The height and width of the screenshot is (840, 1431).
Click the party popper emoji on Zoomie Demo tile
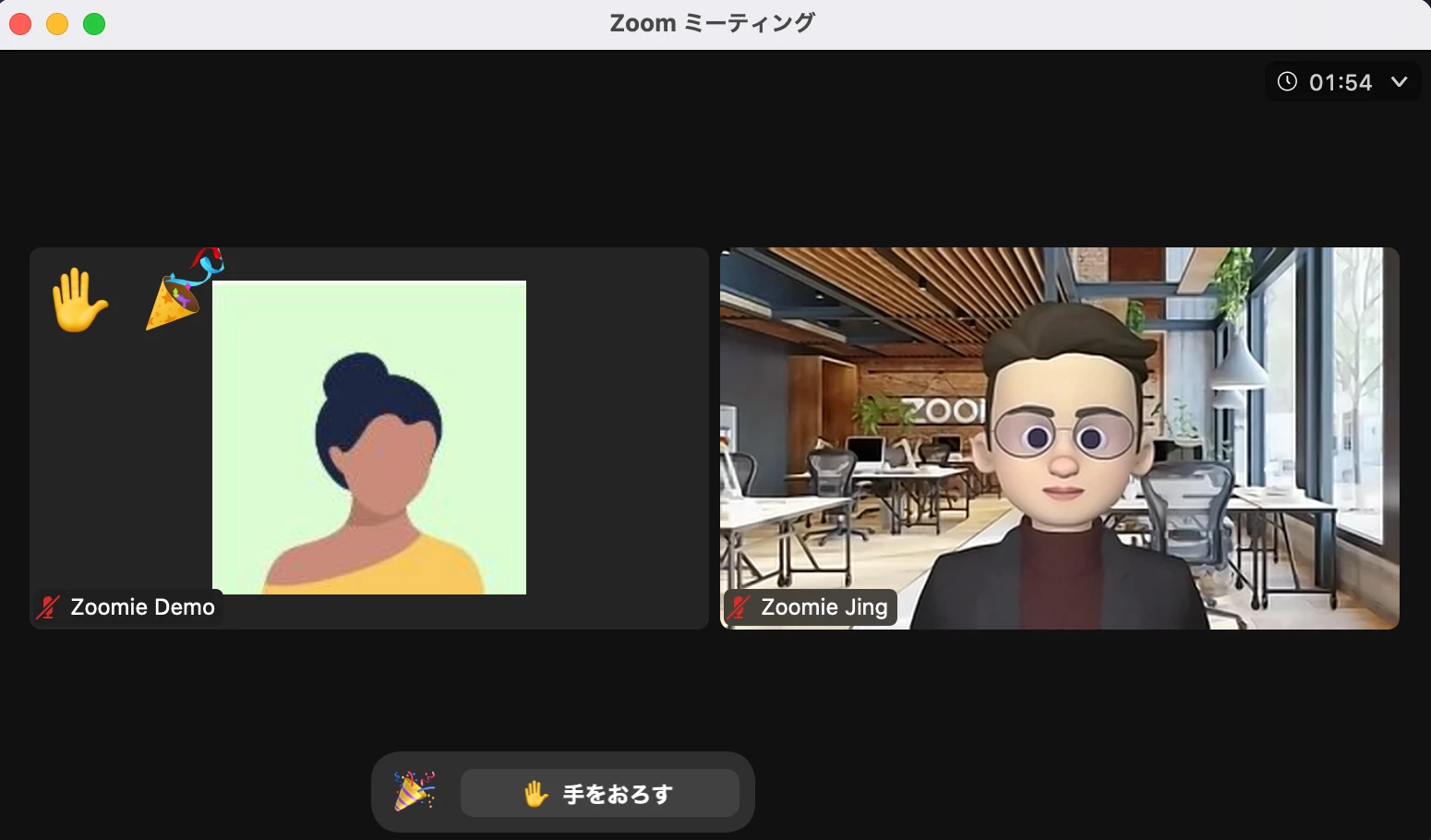(x=185, y=289)
